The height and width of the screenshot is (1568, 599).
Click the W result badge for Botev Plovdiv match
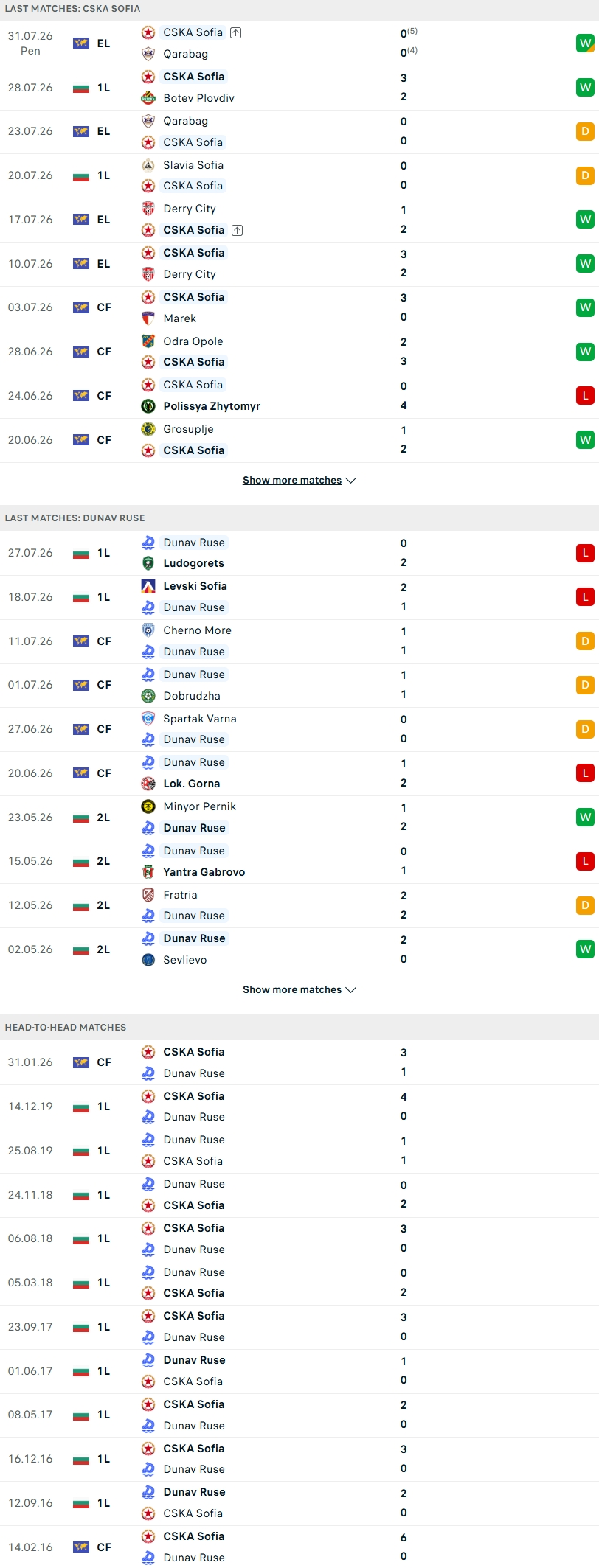585,88
